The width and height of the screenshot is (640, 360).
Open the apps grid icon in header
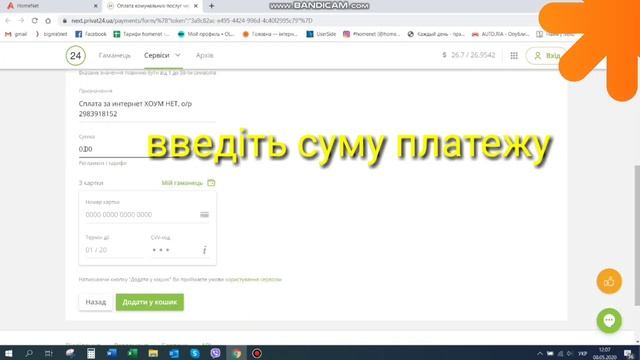click(x=514, y=56)
